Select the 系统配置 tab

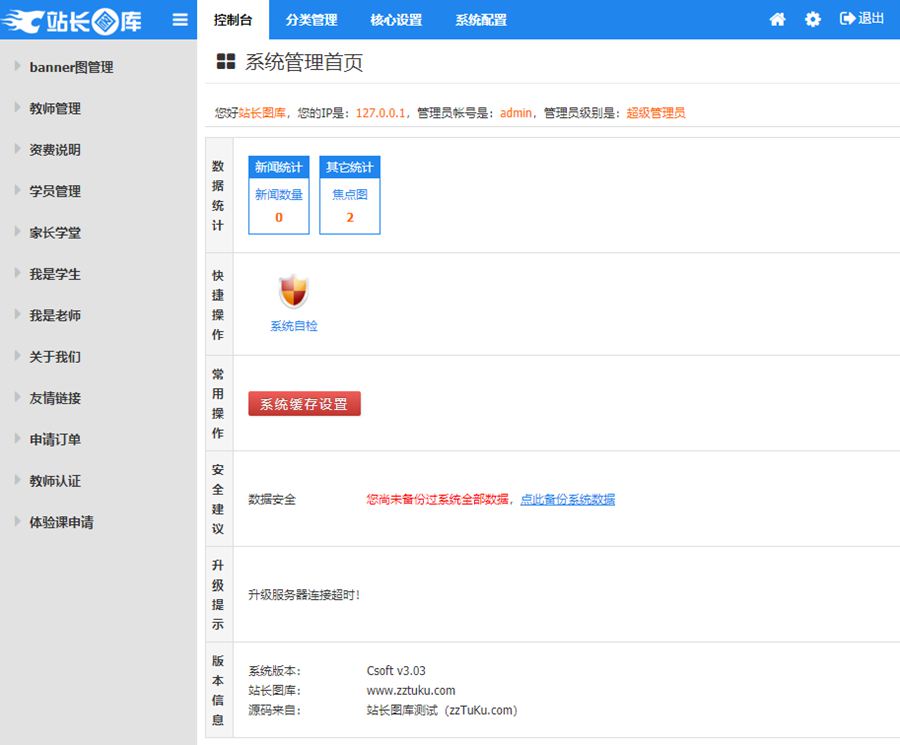pos(481,20)
